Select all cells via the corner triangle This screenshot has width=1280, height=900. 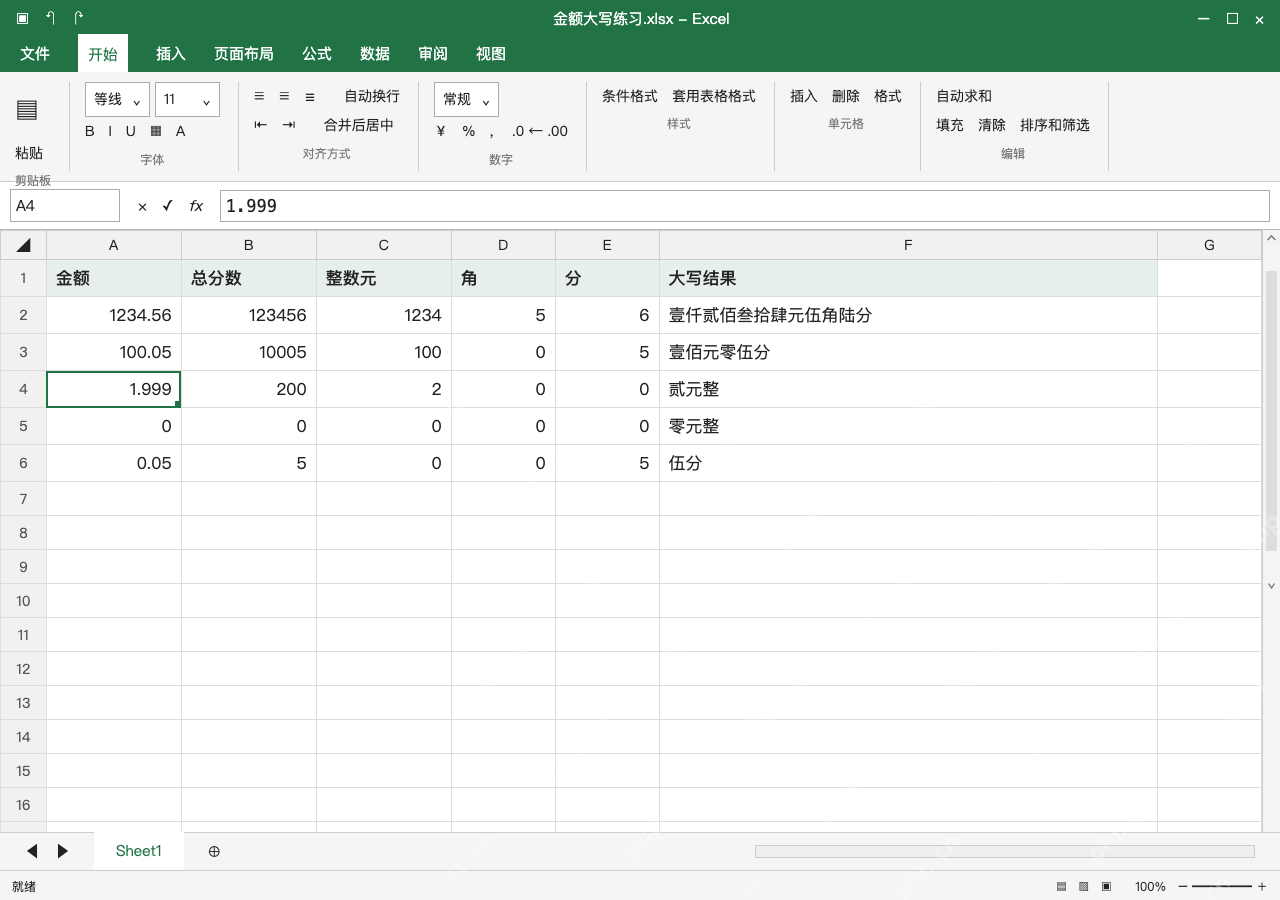click(x=23, y=245)
